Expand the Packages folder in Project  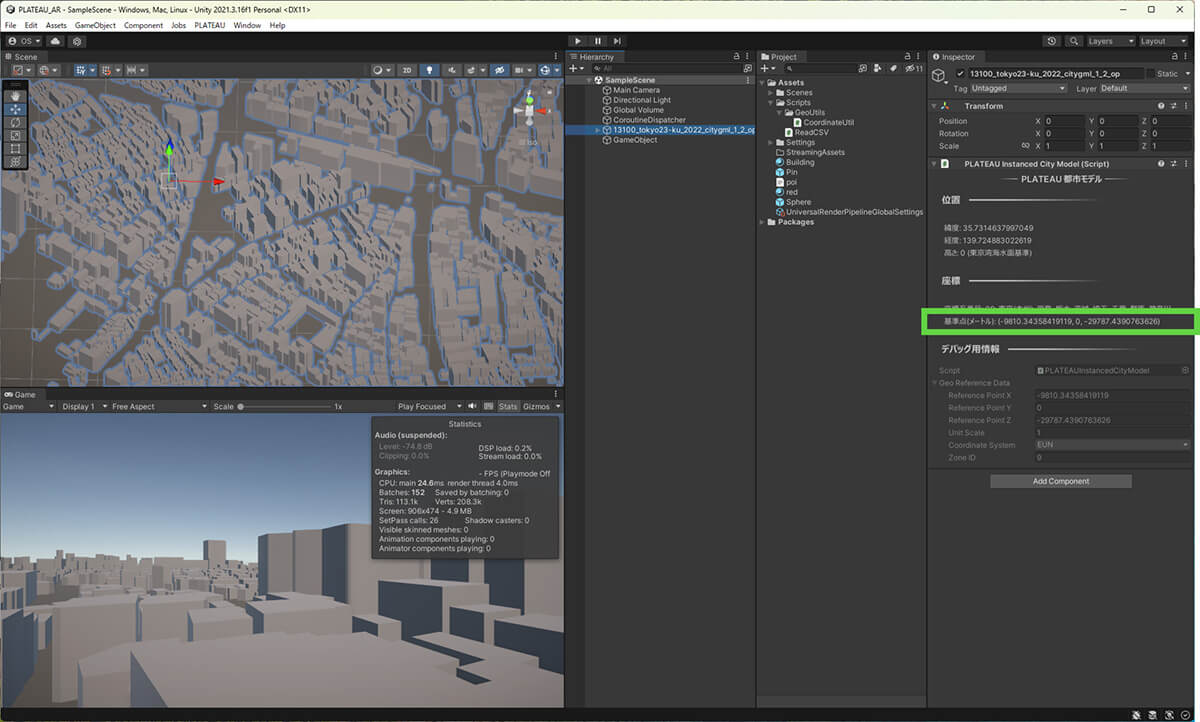point(762,222)
